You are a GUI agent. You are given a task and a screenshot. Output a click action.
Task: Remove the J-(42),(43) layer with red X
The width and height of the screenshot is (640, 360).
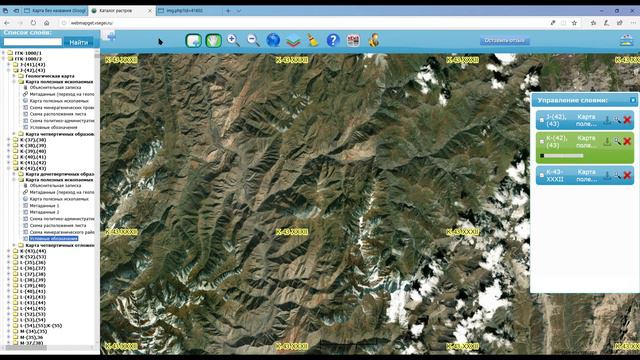pyautogui.click(x=627, y=120)
